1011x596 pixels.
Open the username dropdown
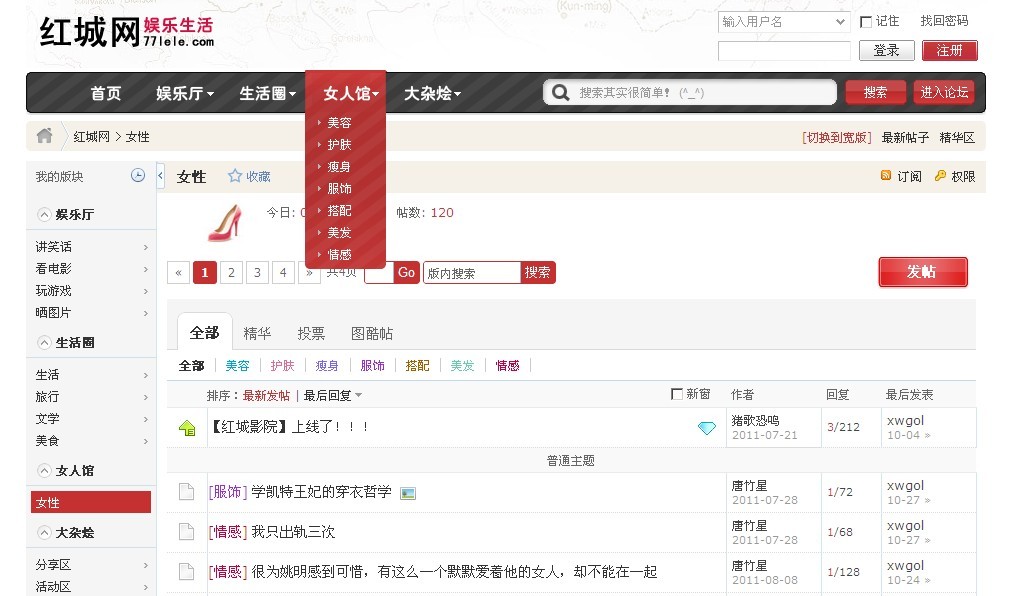pyautogui.click(x=839, y=22)
